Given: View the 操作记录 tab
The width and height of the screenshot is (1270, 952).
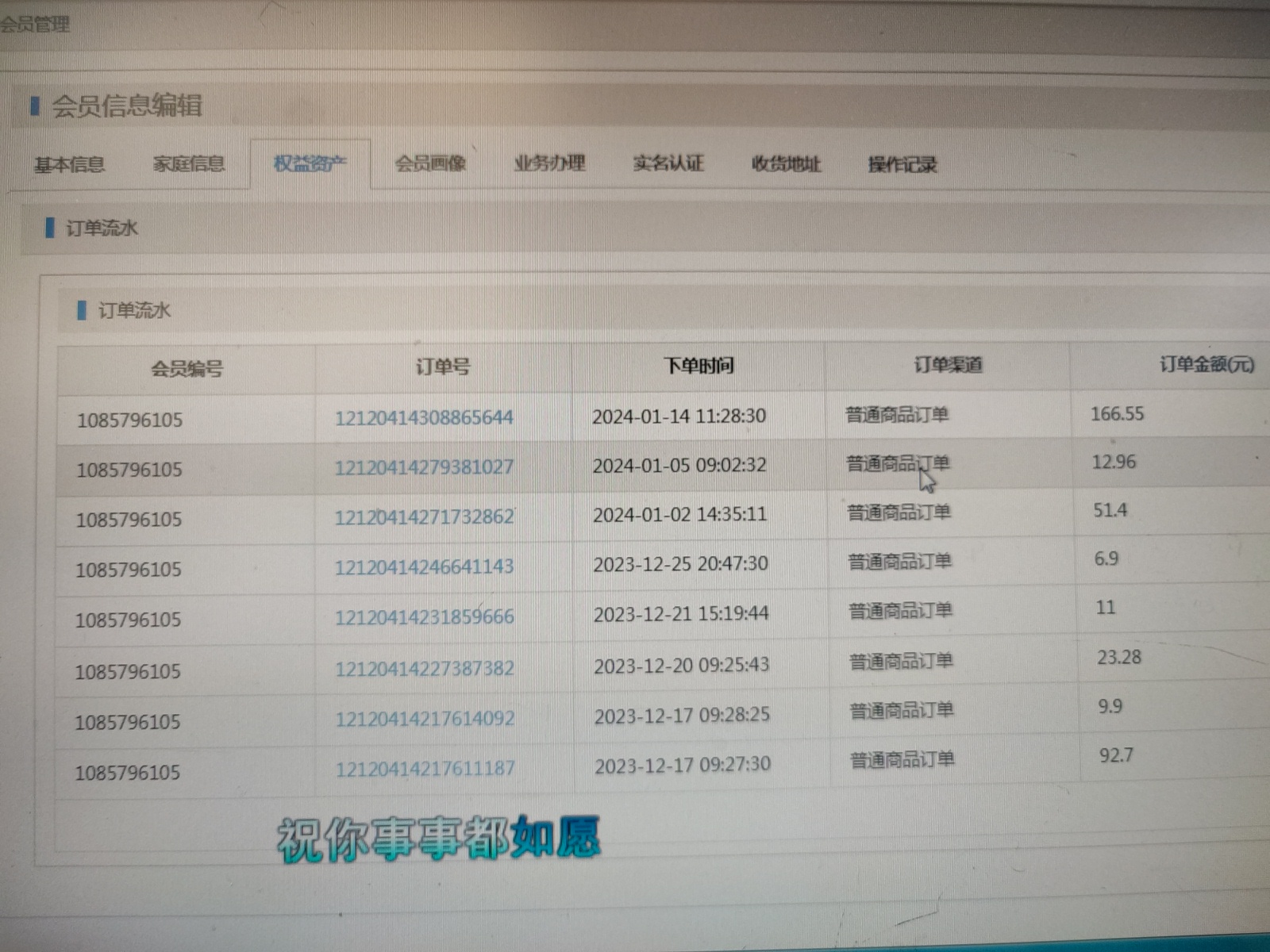Looking at the screenshot, I should 902,165.
